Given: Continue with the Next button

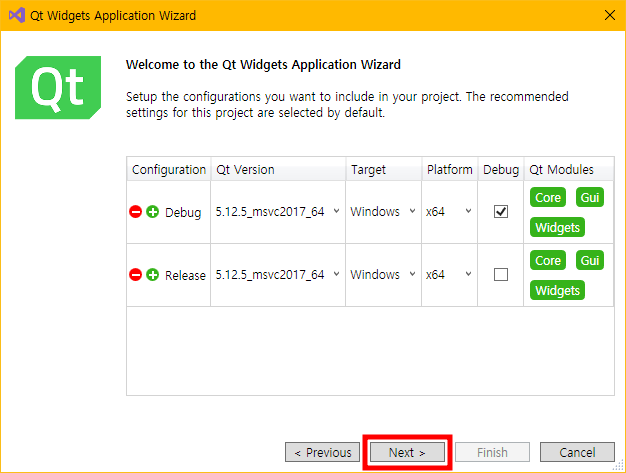Looking at the screenshot, I should click(x=407, y=452).
